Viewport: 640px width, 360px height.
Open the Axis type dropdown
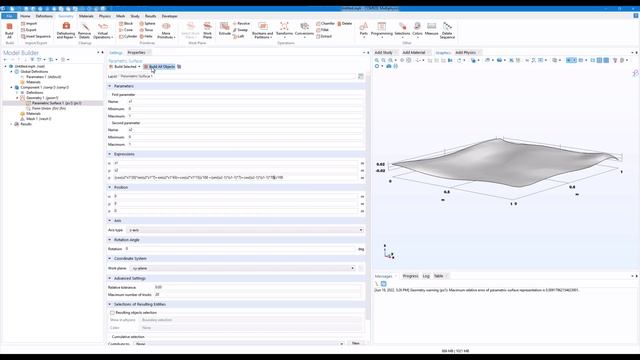point(246,230)
